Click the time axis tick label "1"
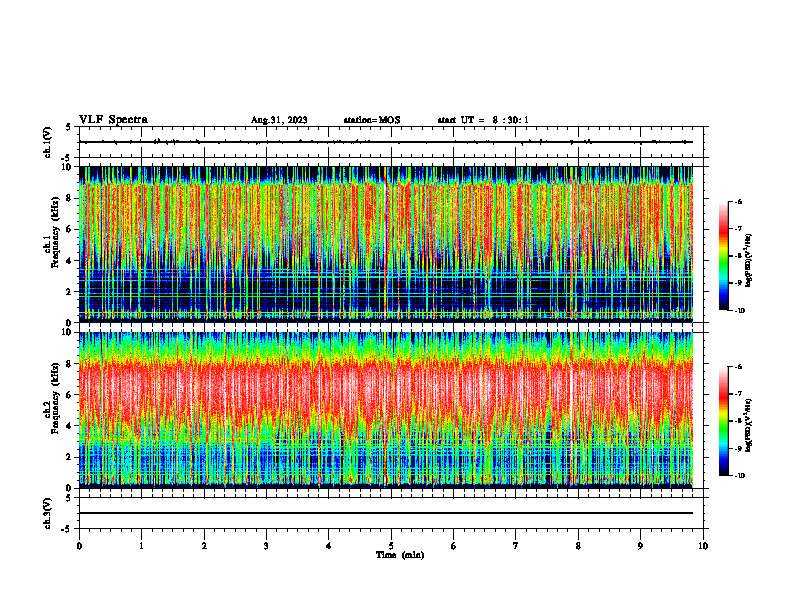This screenshot has width=792, height=612. click(x=141, y=546)
